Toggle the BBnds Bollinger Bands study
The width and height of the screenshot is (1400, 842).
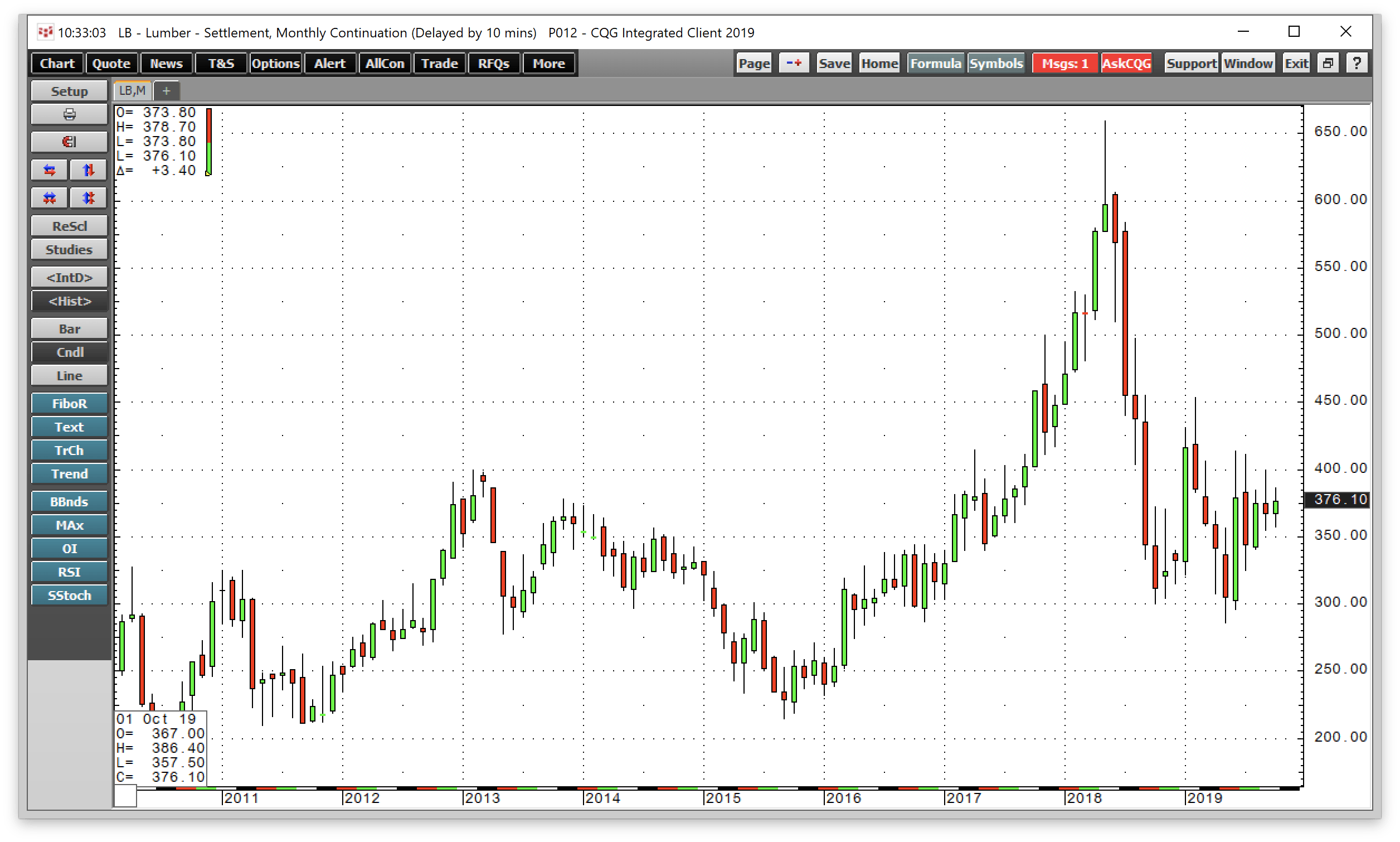(69, 501)
